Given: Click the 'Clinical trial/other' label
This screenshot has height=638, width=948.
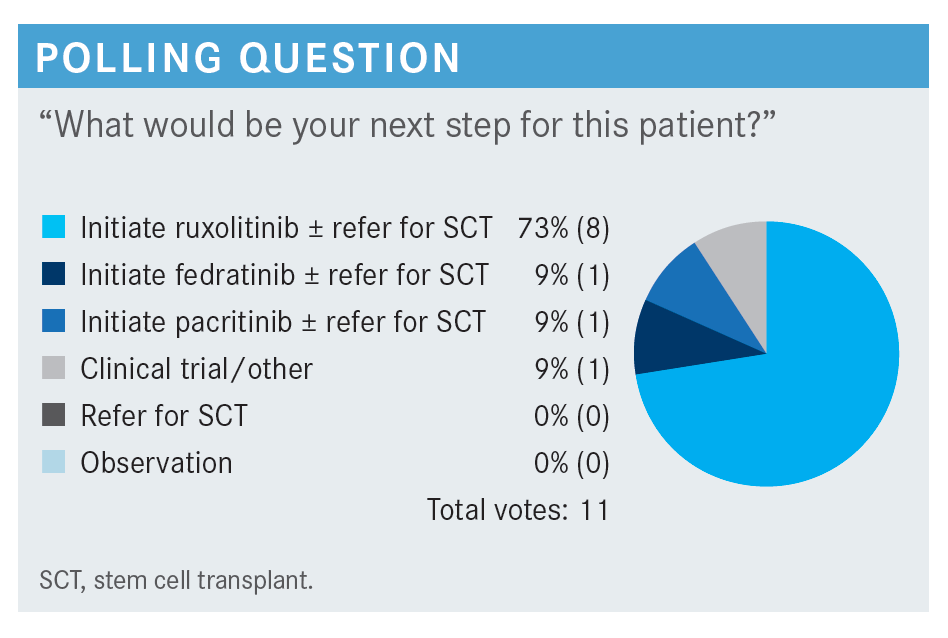Looking at the screenshot, I should click(196, 369).
